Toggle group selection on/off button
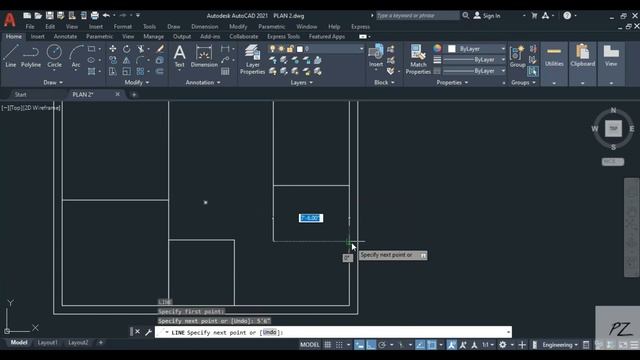 [x=533, y=71]
